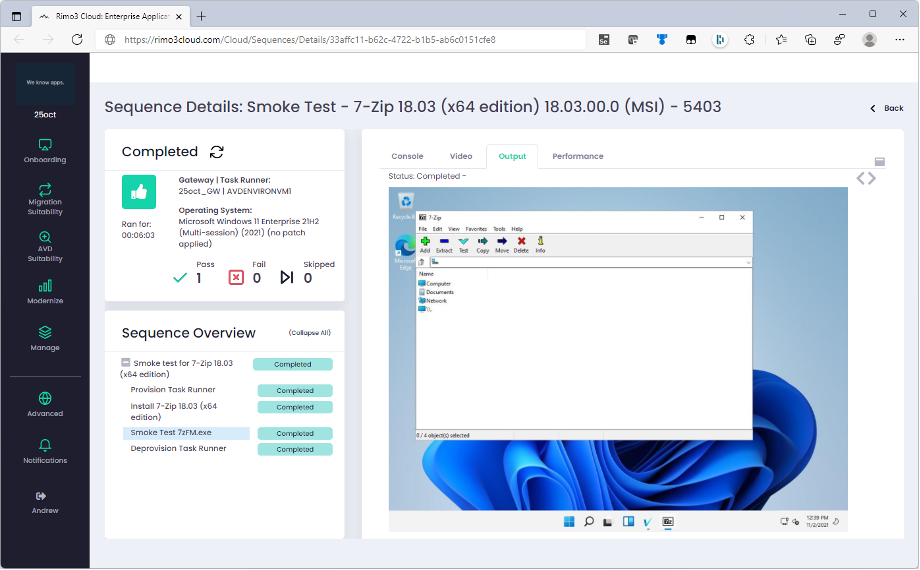Open the Manage layers icon
The height and width of the screenshot is (570, 920).
[45, 332]
